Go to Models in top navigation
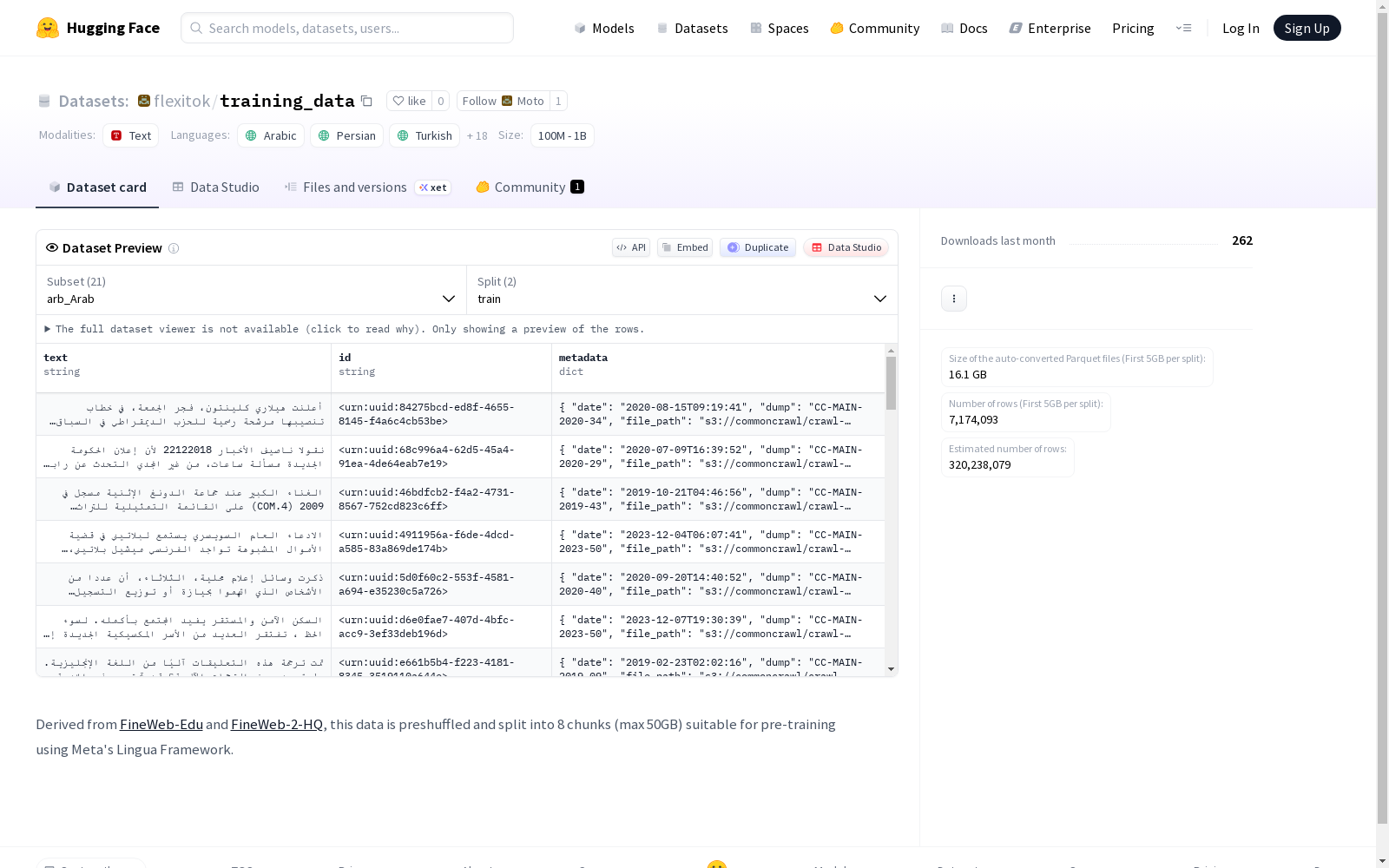 pyautogui.click(x=604, y=28)
